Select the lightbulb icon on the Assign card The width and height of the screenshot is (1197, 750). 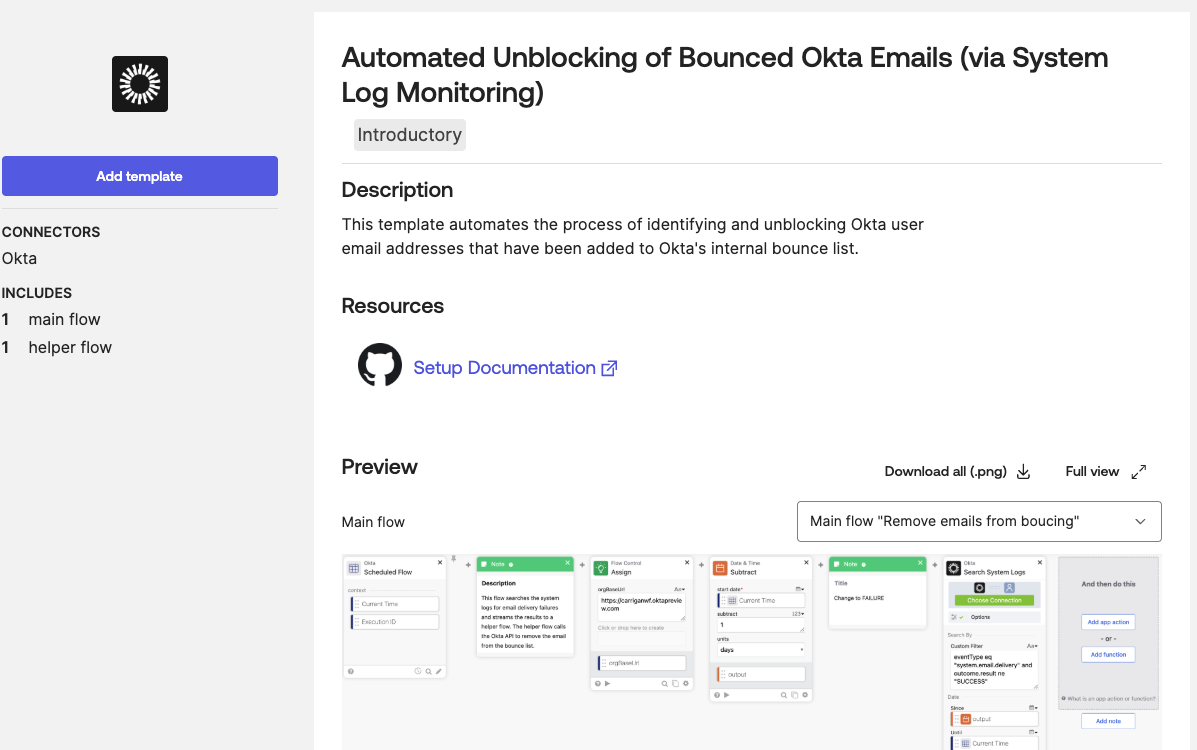[x=601, y=568]
